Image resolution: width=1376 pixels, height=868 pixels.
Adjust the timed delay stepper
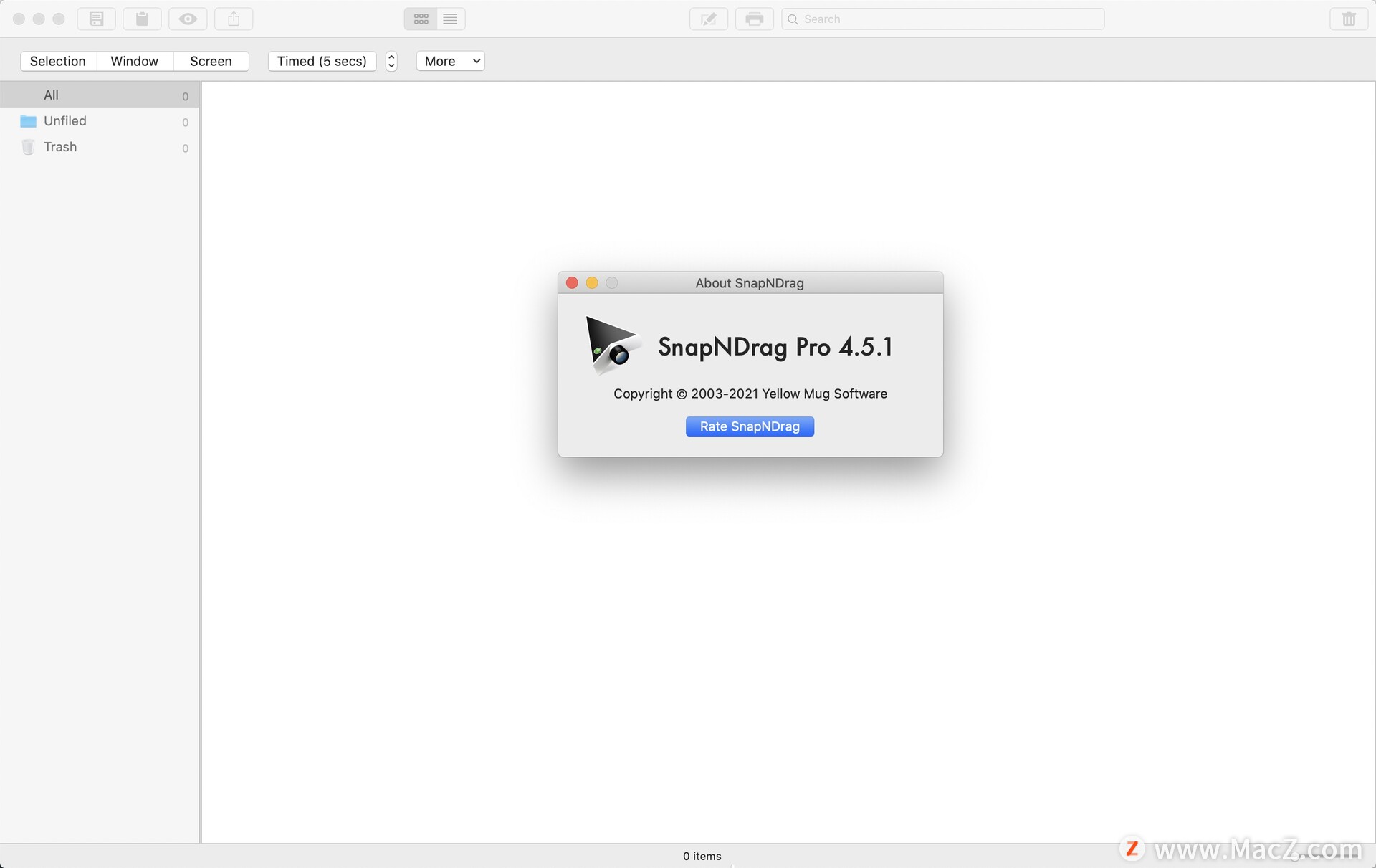tap(391, 61)
